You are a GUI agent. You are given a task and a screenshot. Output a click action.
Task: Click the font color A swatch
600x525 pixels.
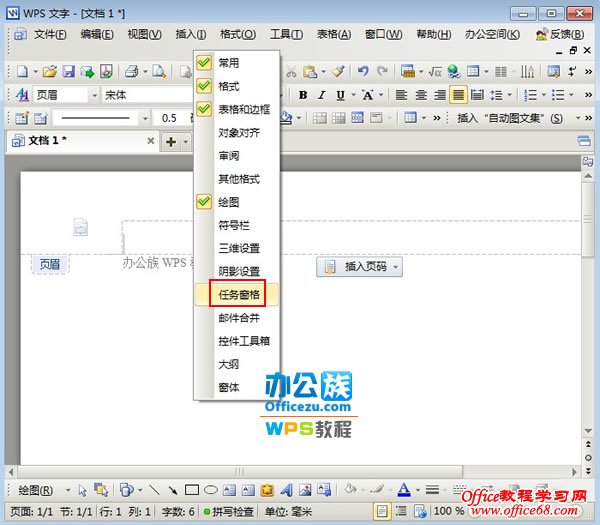(403, 490)
